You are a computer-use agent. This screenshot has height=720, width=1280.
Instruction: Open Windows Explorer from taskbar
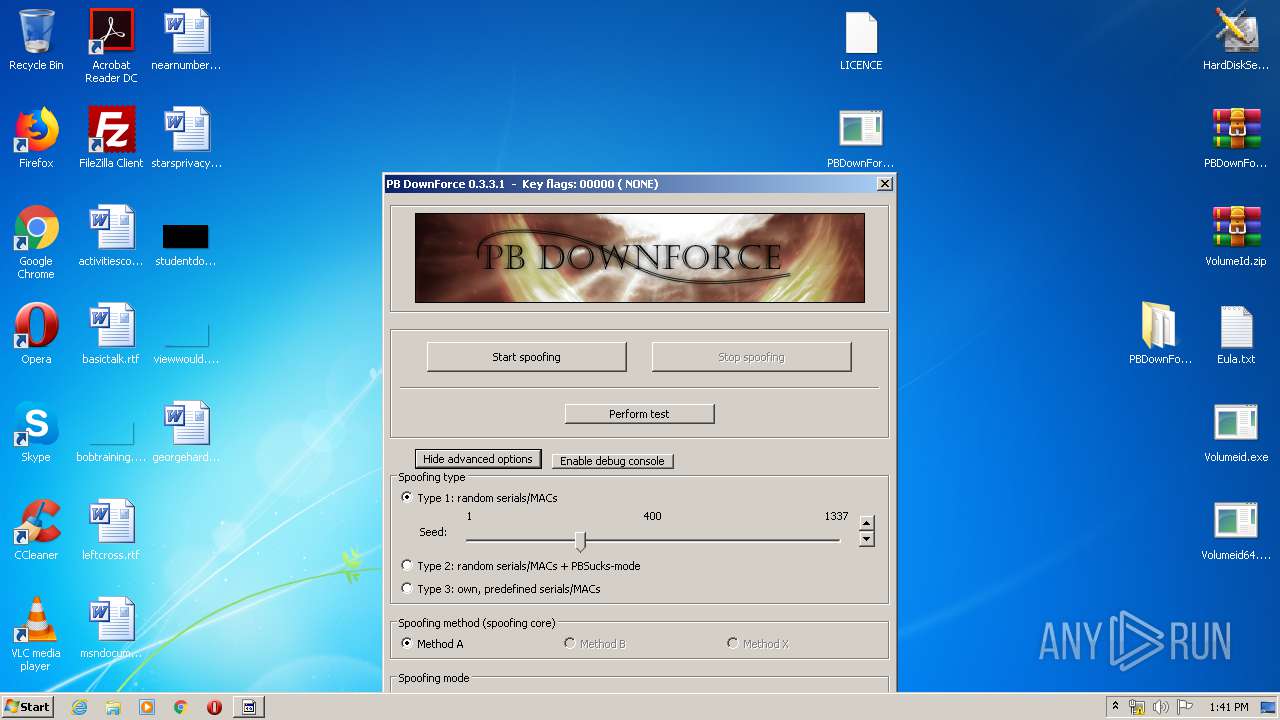pos(113,707)
